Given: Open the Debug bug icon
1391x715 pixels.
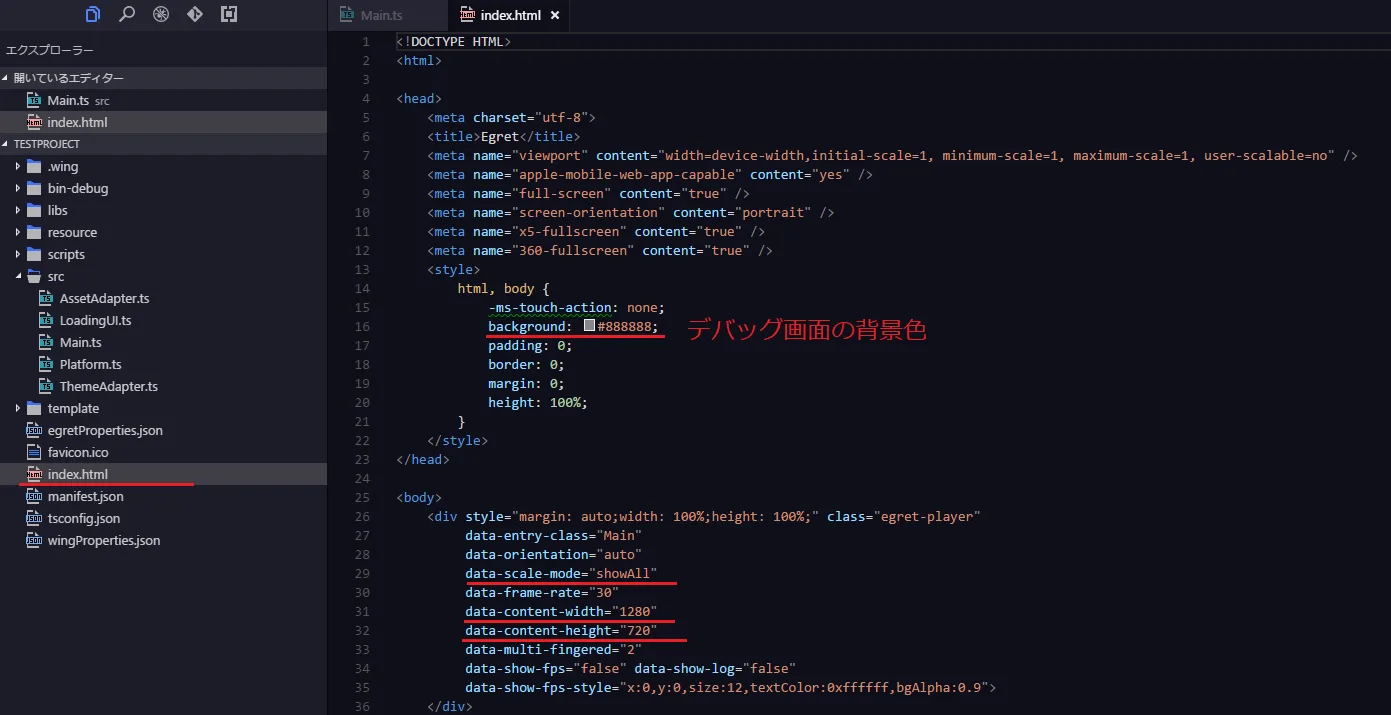Looking at the screenshot, I should [161, 14].
